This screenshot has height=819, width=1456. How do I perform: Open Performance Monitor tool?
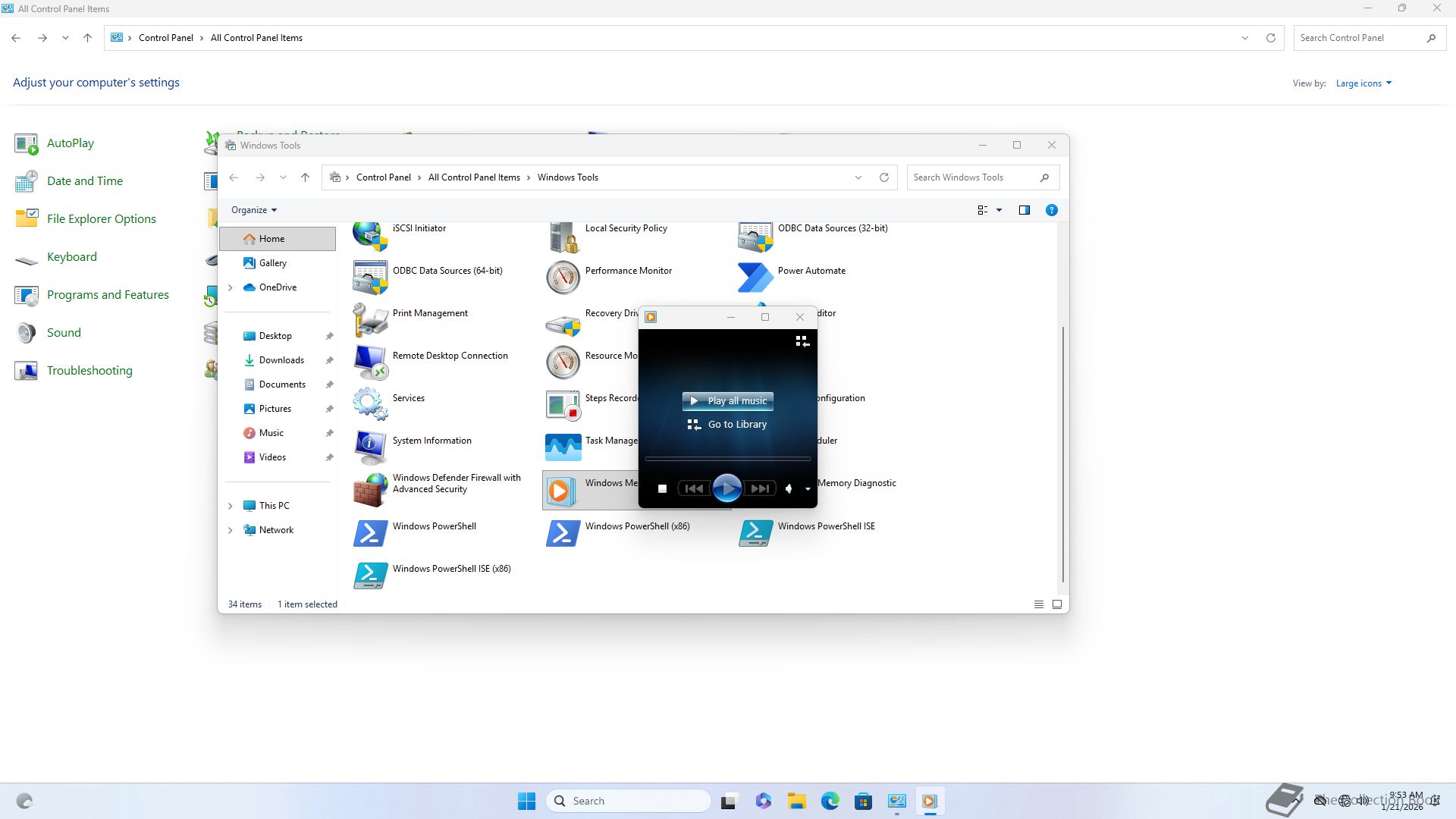tap(628, 271)
